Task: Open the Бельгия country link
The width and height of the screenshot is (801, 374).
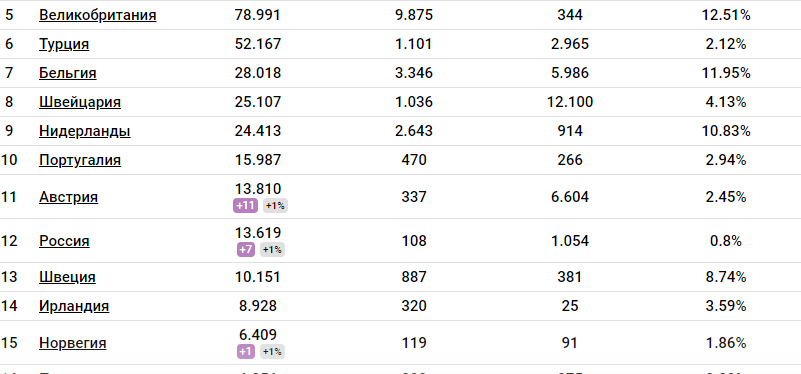Action: tap(67, 73)
